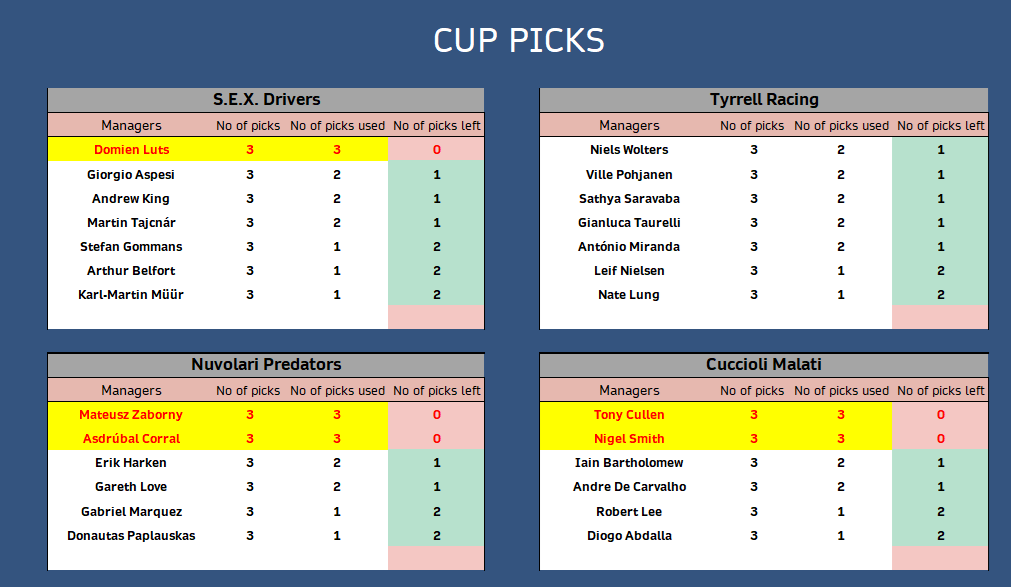Select Nate Lung's name cell
Screen dimensions: 1011x587
pyautogui.click(x=629, y=295)
